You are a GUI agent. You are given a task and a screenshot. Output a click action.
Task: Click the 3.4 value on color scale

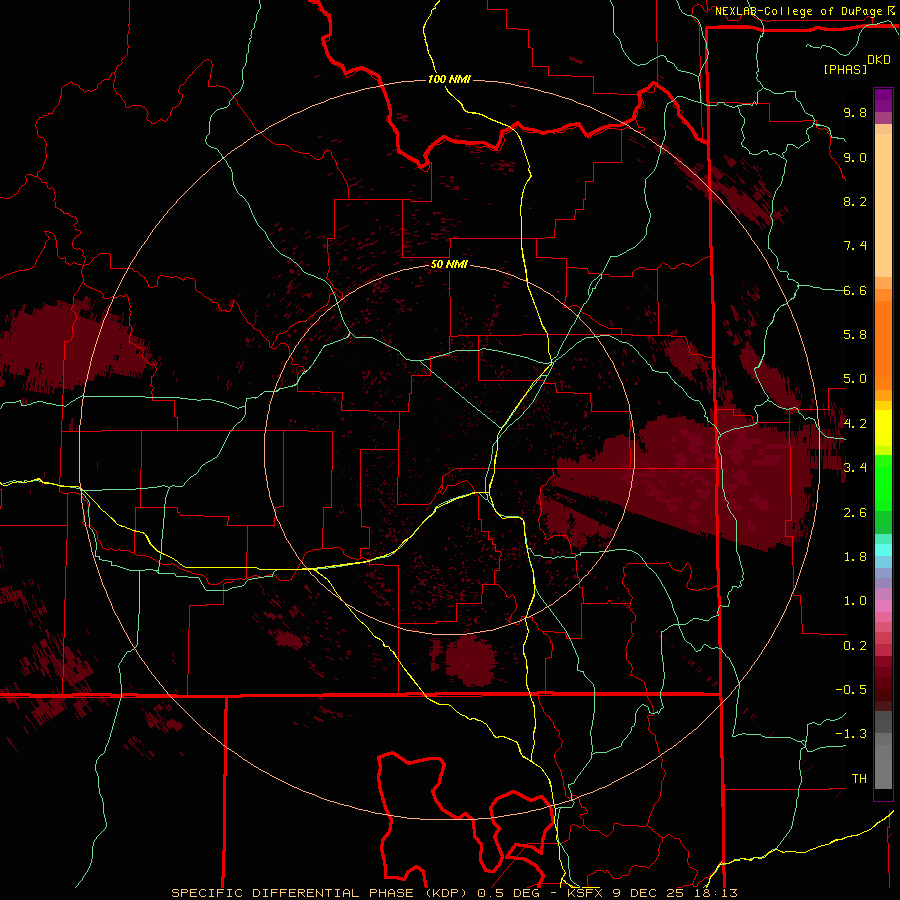[855, 468]
